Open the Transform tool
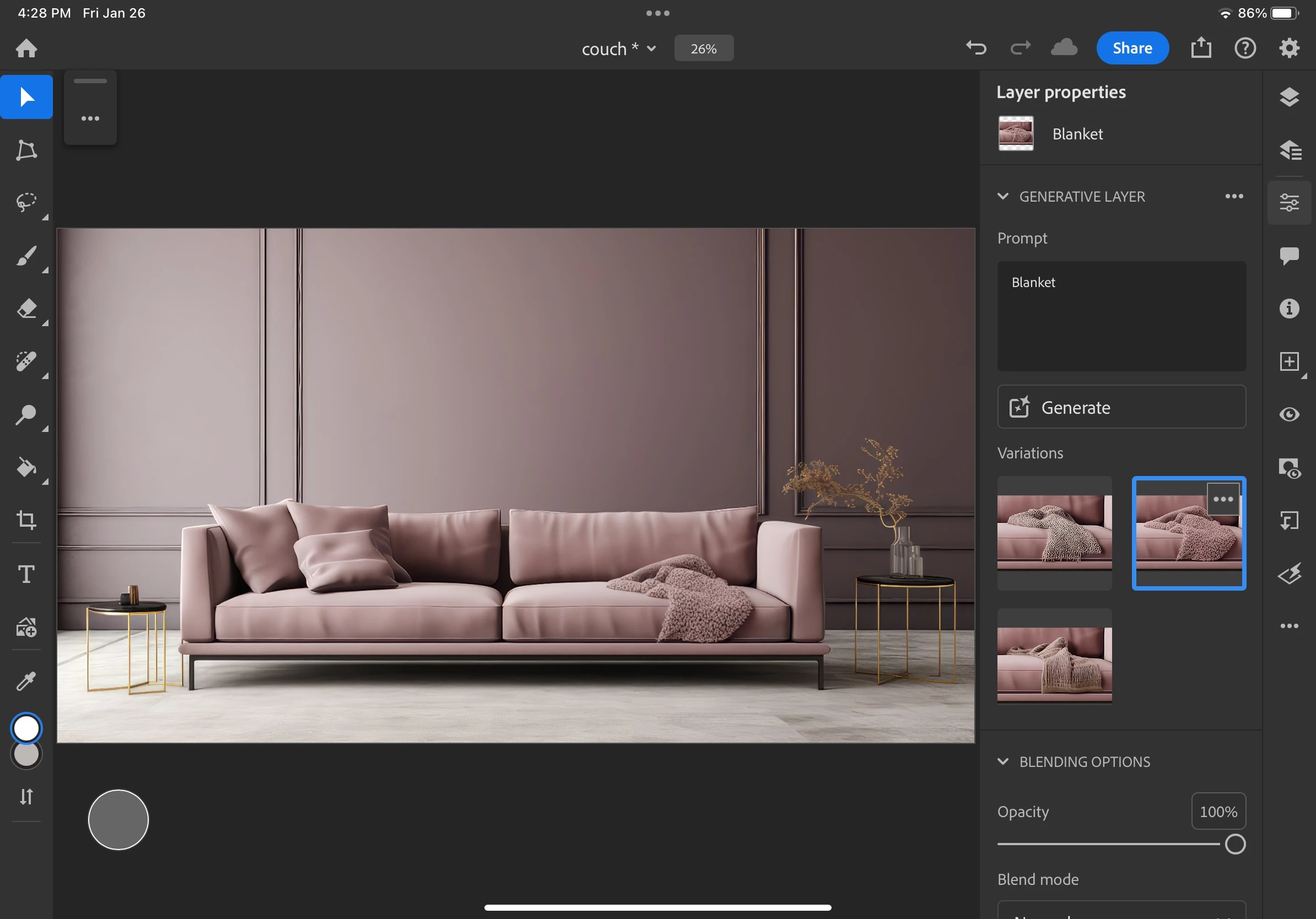1316x919 pixels. [x=26, y=150]
